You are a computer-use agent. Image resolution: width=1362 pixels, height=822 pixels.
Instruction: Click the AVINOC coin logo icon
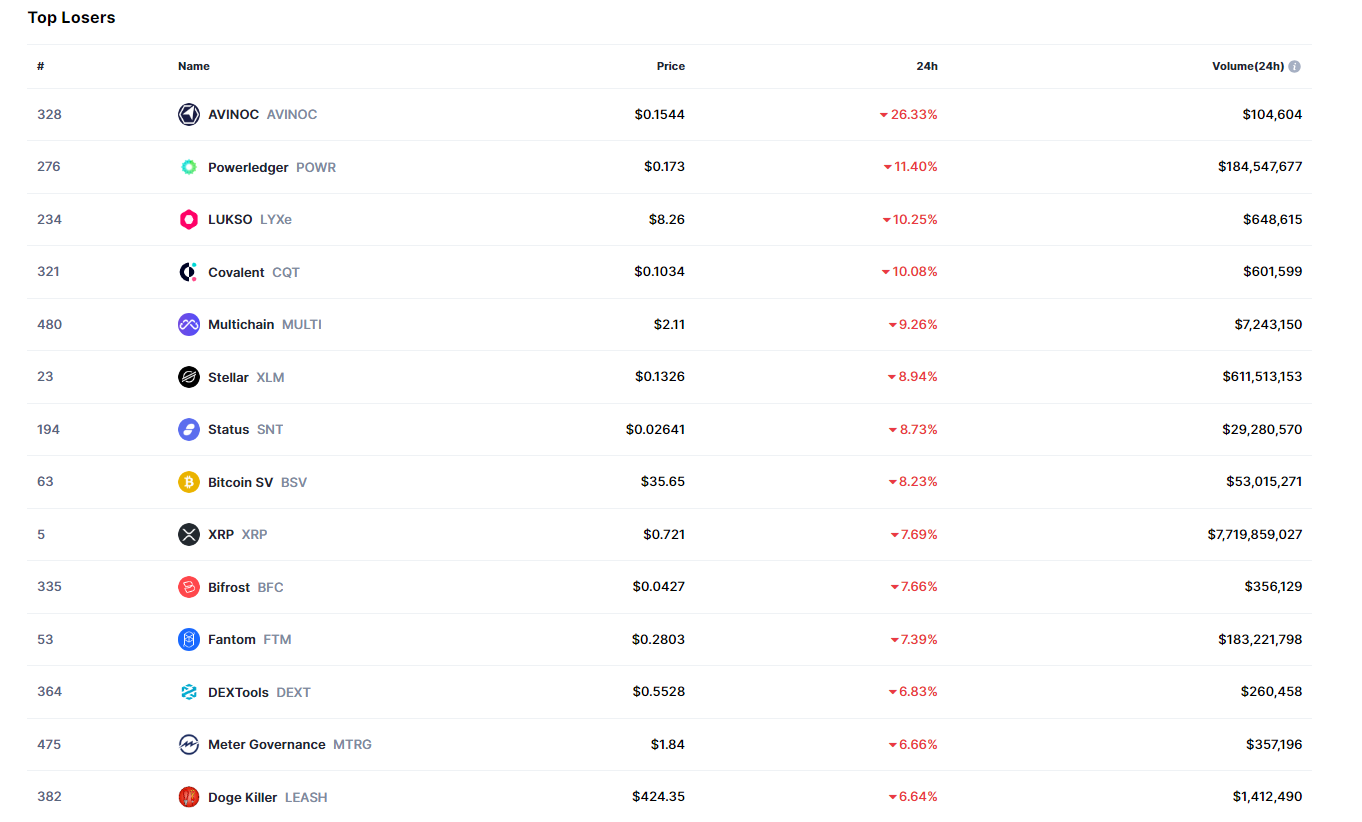pos(189,114)
